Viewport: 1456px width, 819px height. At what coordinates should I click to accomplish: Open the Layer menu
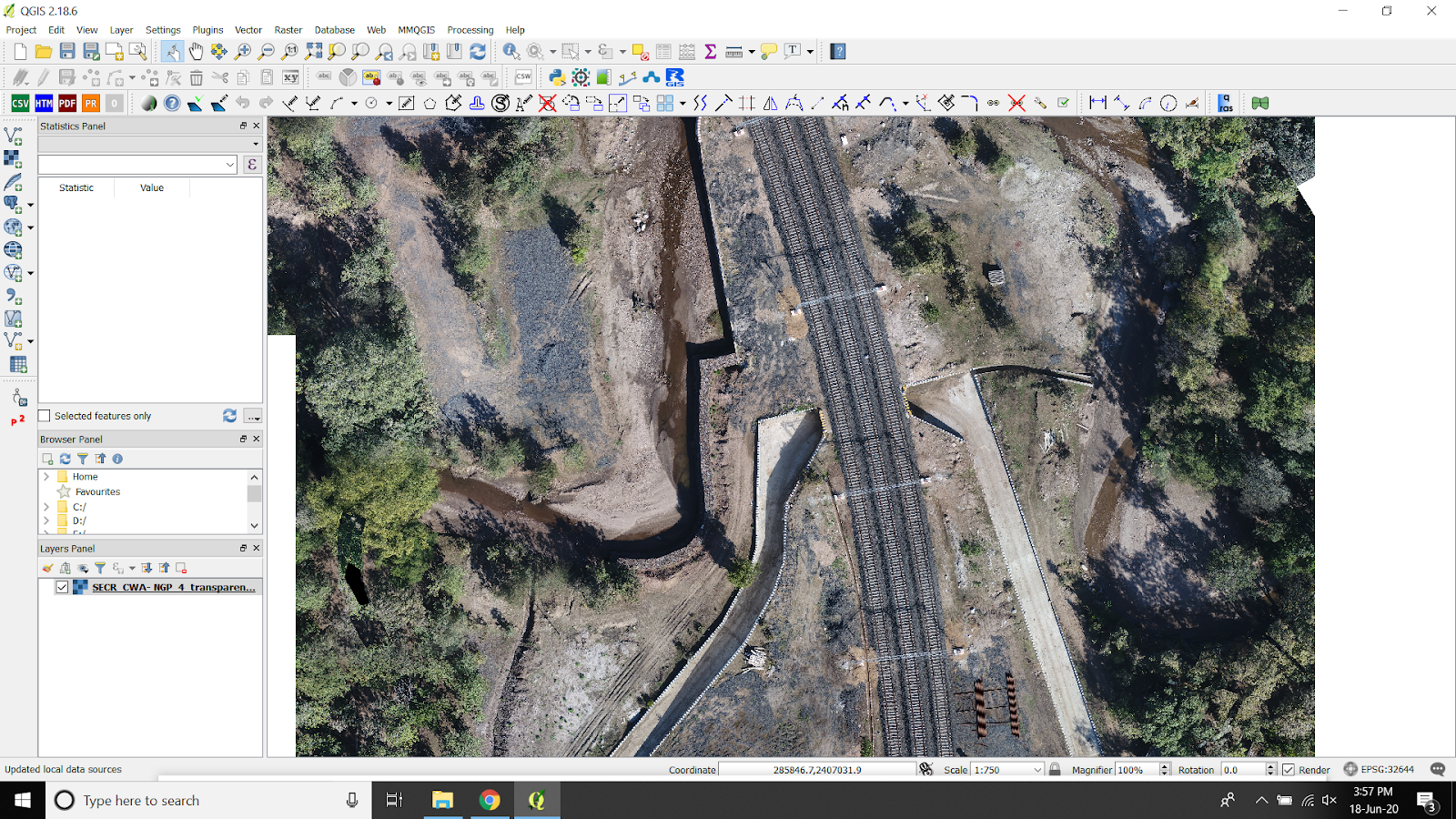[x=121, y=30]
